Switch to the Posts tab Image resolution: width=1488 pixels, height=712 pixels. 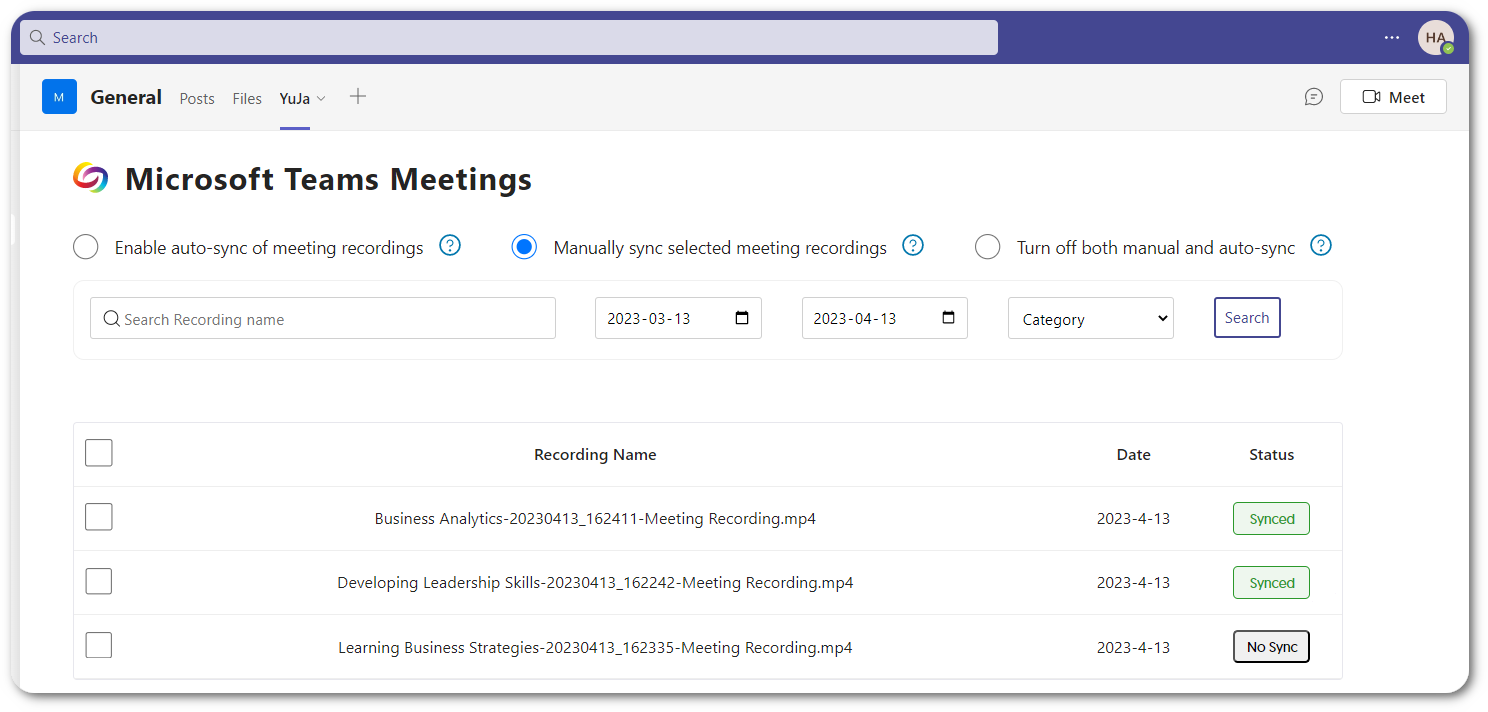coord(197,98)
